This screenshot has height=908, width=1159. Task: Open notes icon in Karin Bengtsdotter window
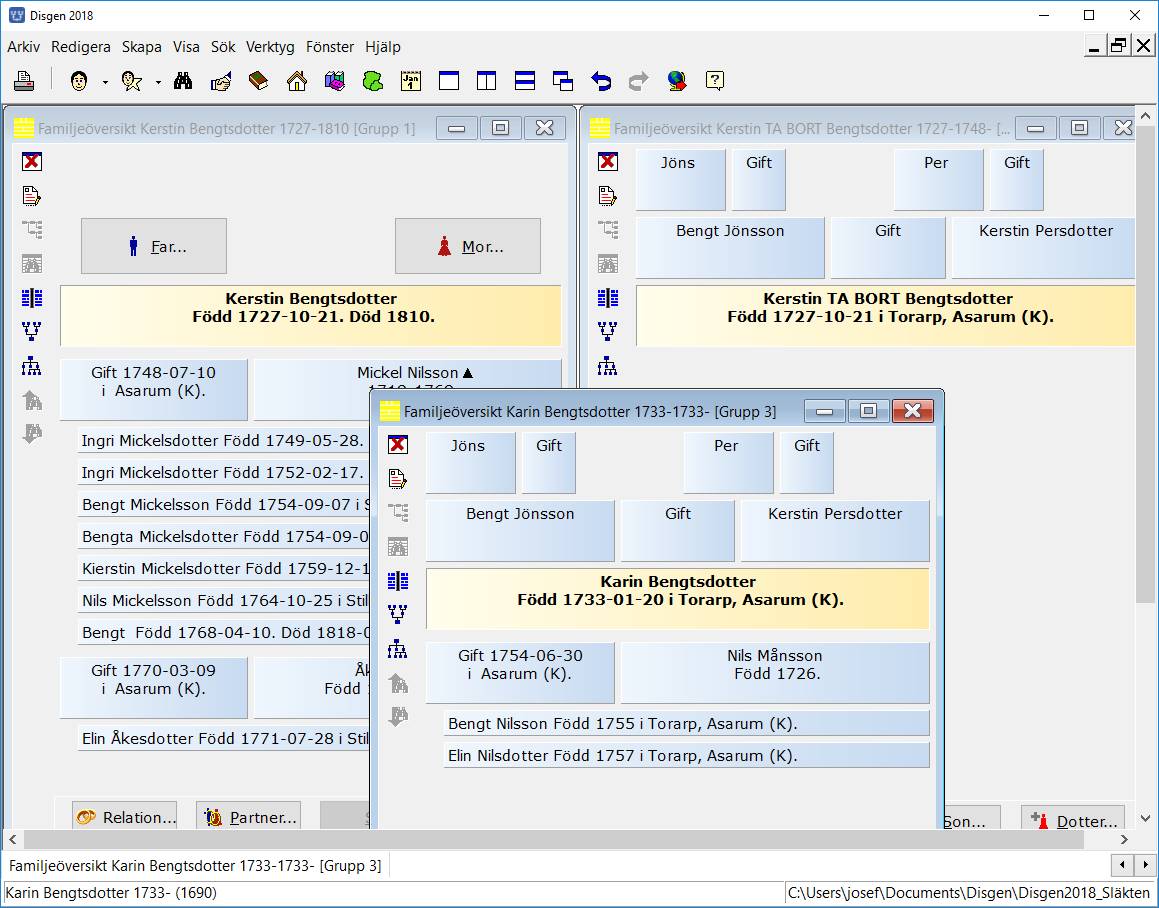click(x=398, y=478)
